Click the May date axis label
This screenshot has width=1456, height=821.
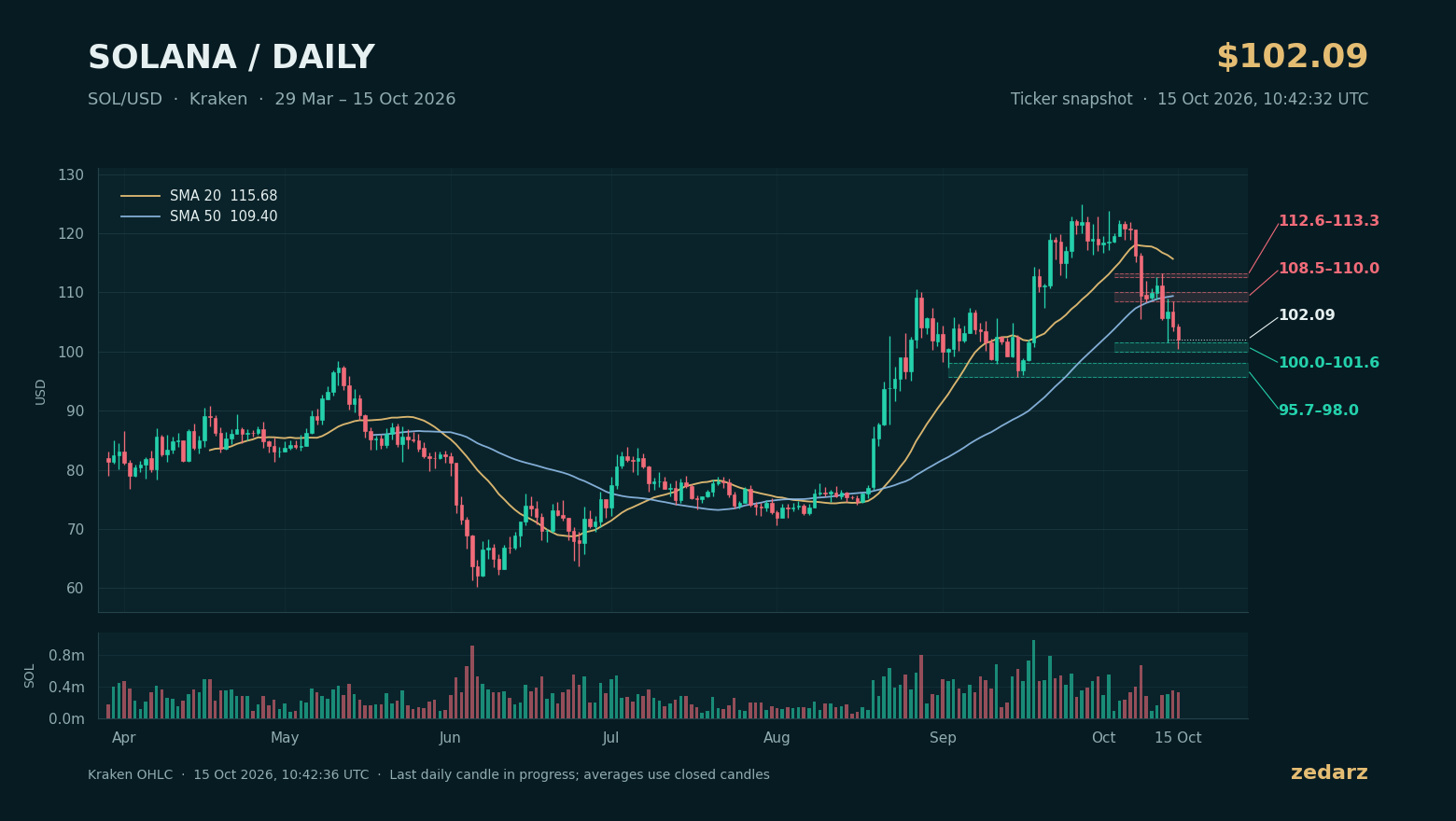tap(285, 738)
